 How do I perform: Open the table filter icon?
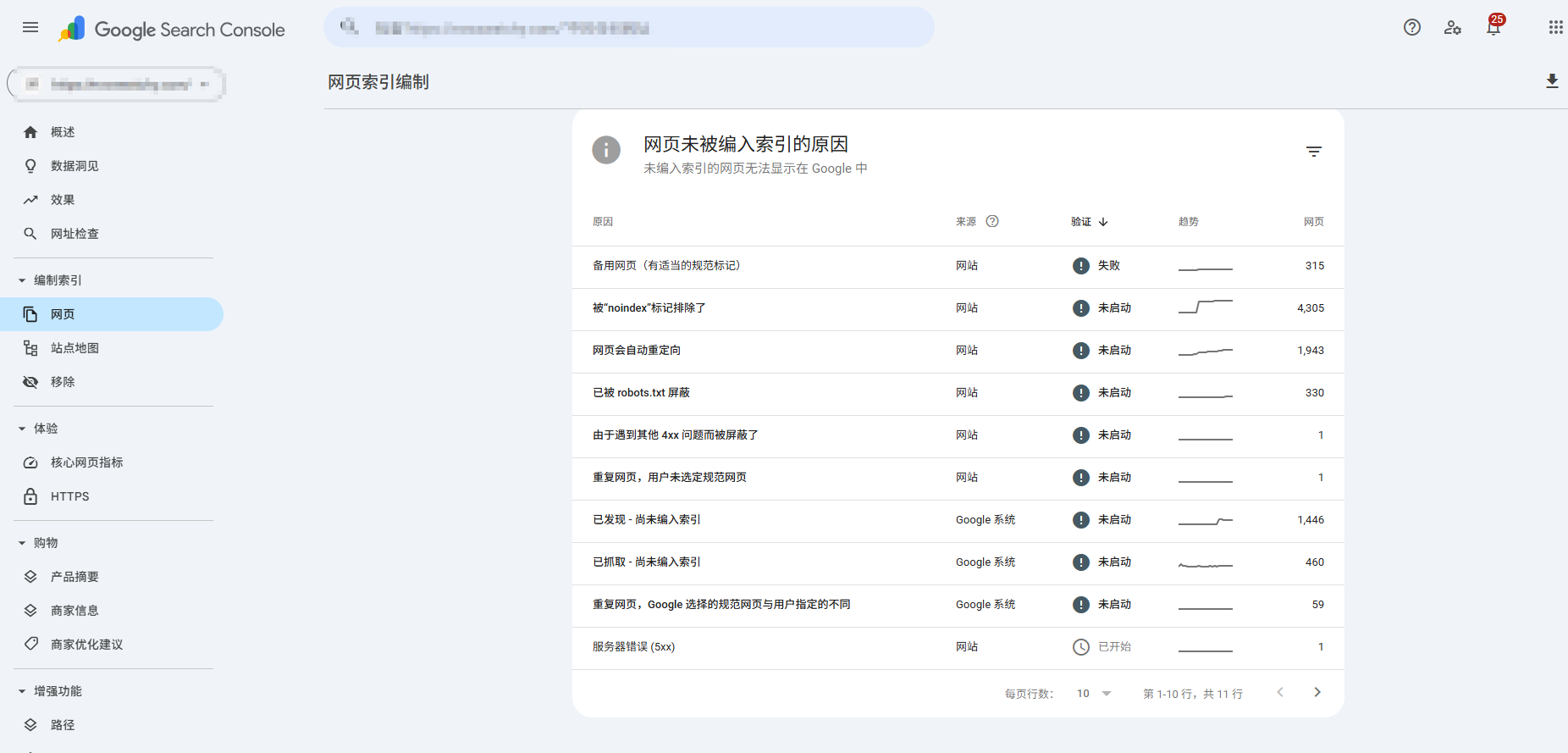[x=1313, y=152]
